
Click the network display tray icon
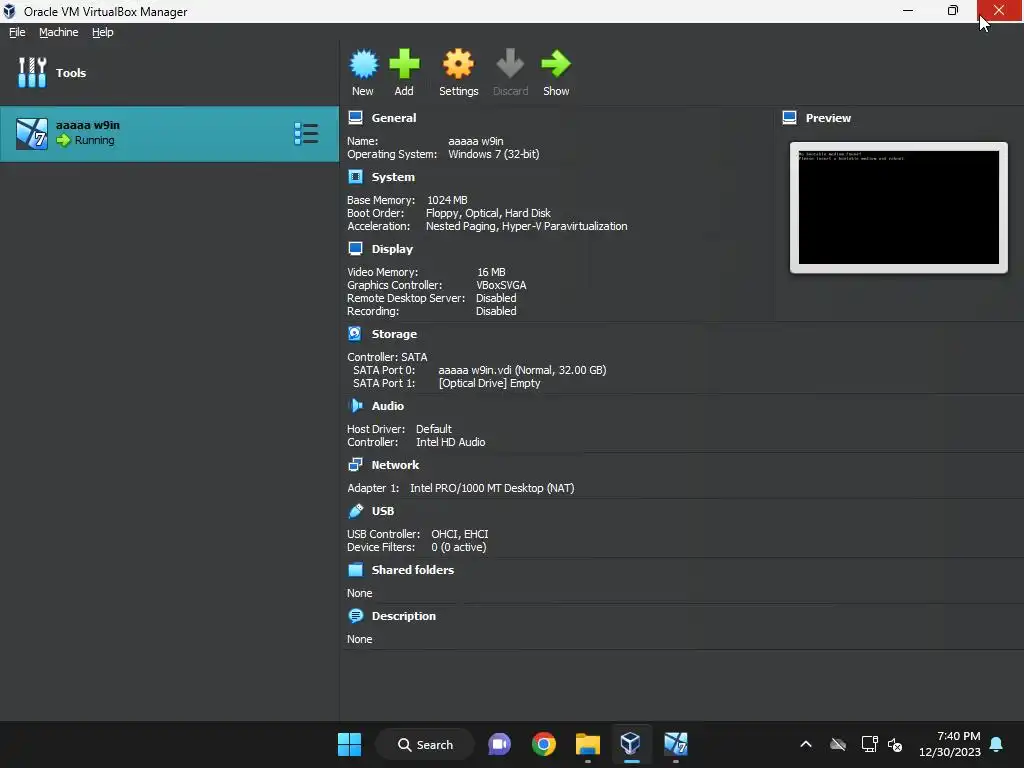pos(869,744)
